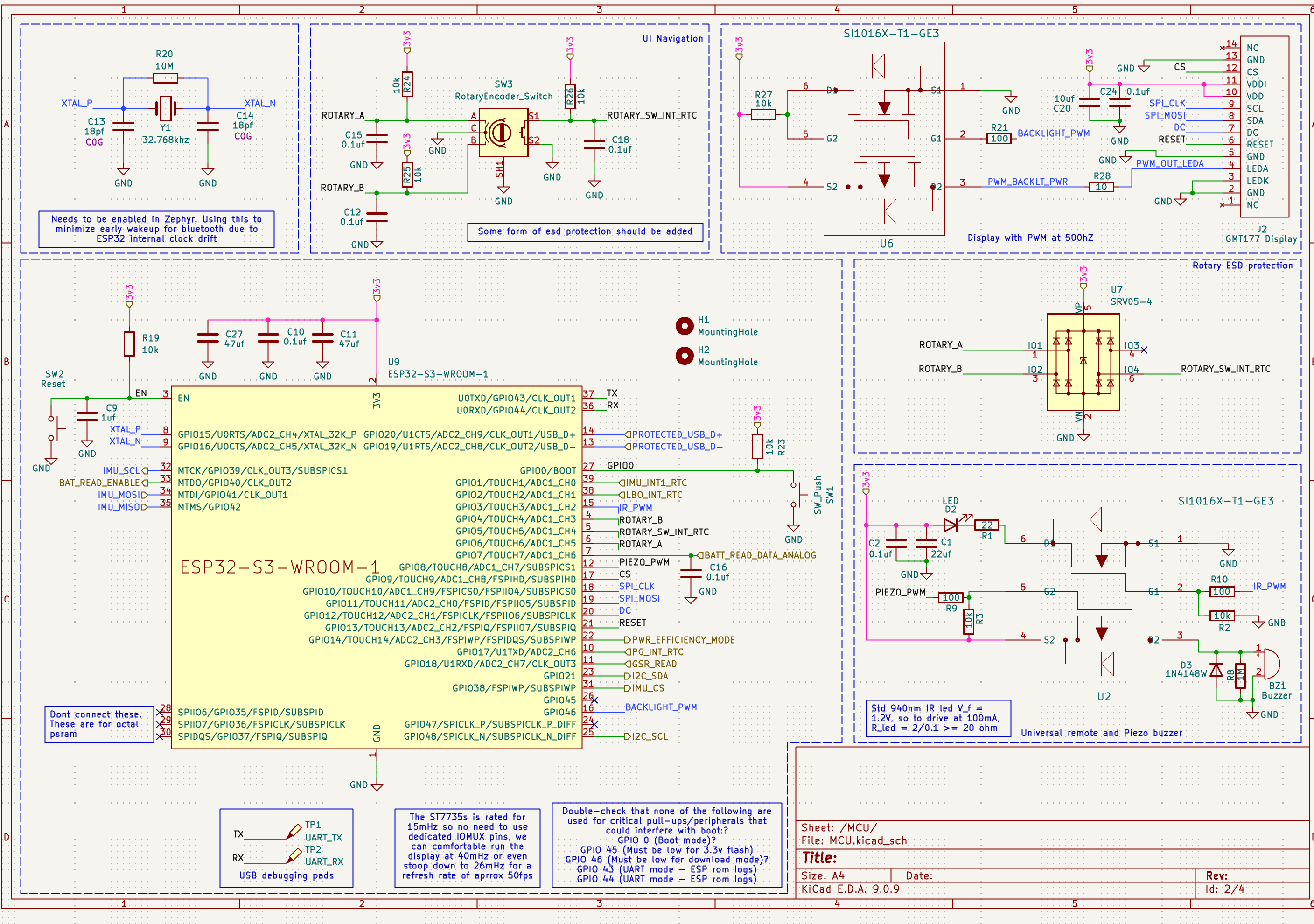Click the 'Std 940nm IR led' note
The image size is (1314, 924).
click(938, 719)
